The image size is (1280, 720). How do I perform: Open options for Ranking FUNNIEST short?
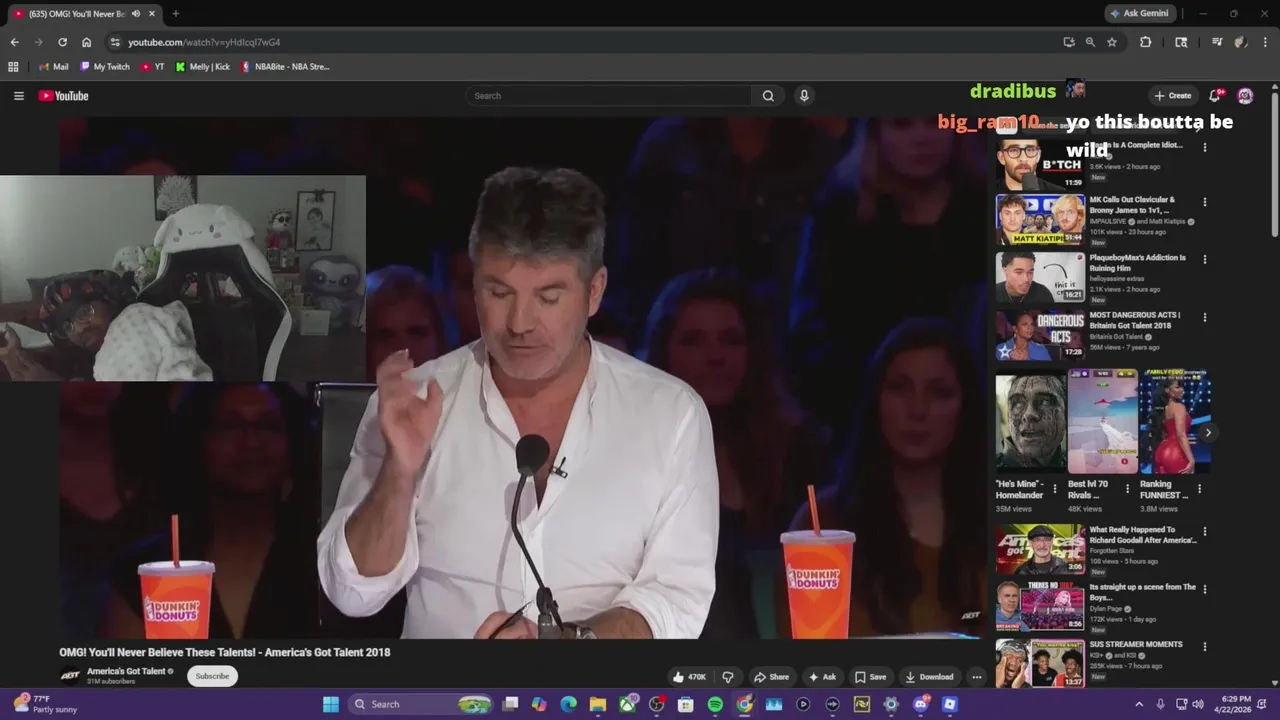(1199, 489)
